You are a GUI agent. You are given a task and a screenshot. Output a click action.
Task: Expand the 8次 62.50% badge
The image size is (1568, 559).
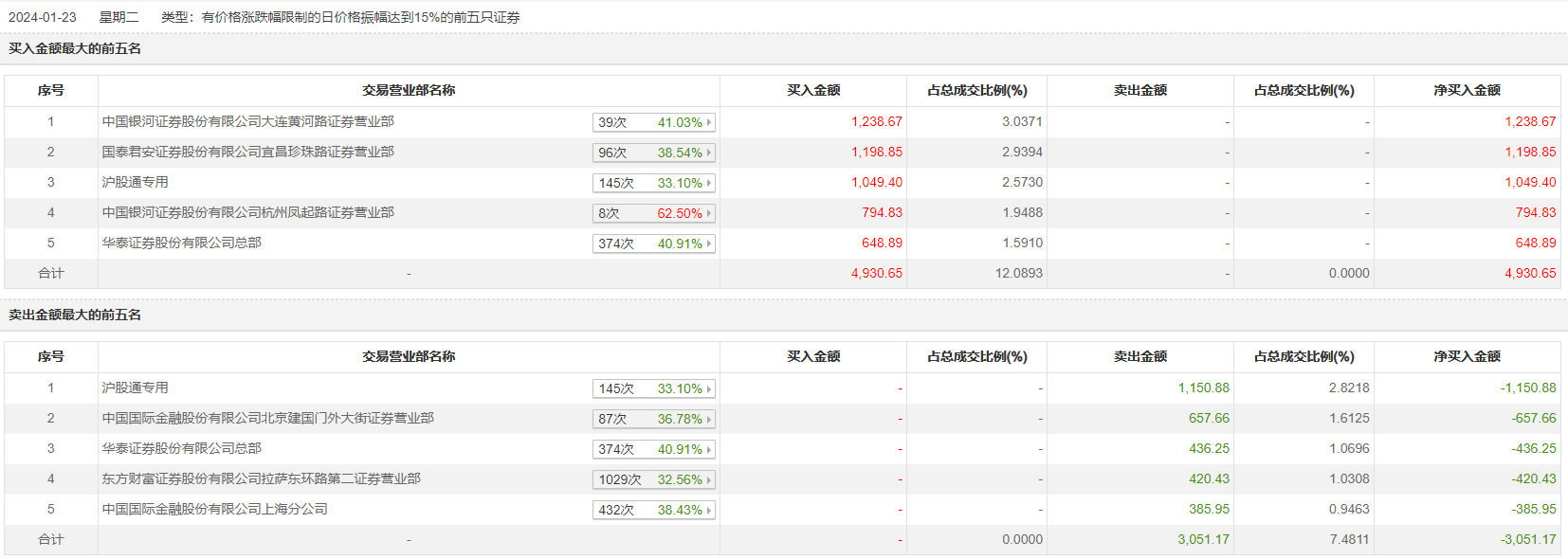[x=653, y=213]
